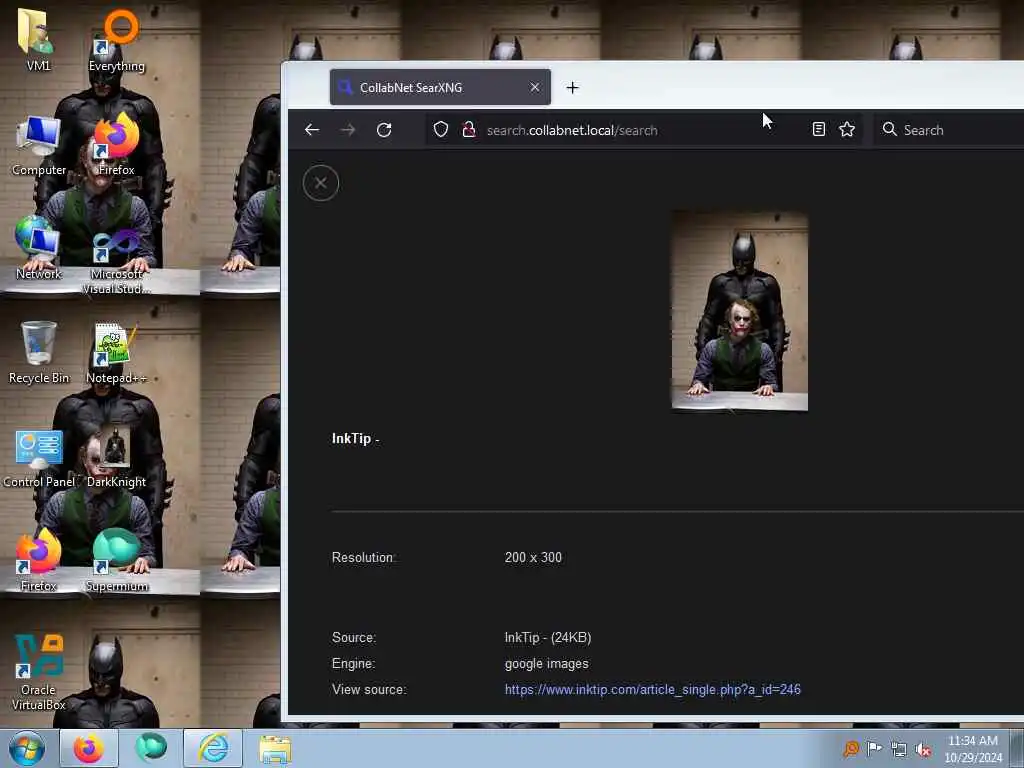Launch Firefox shortcut beside Supermium icon

(x=39, y=562)
